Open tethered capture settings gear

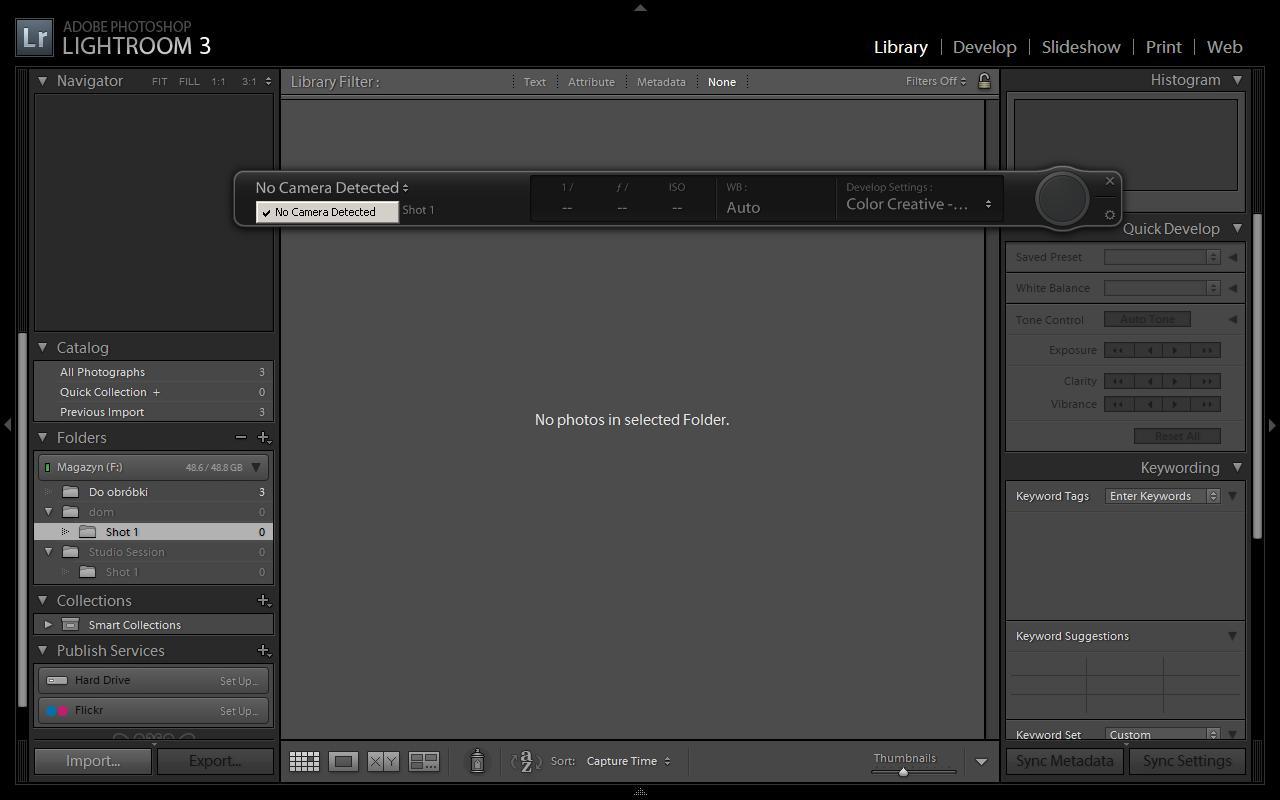tap(1109, 215)
